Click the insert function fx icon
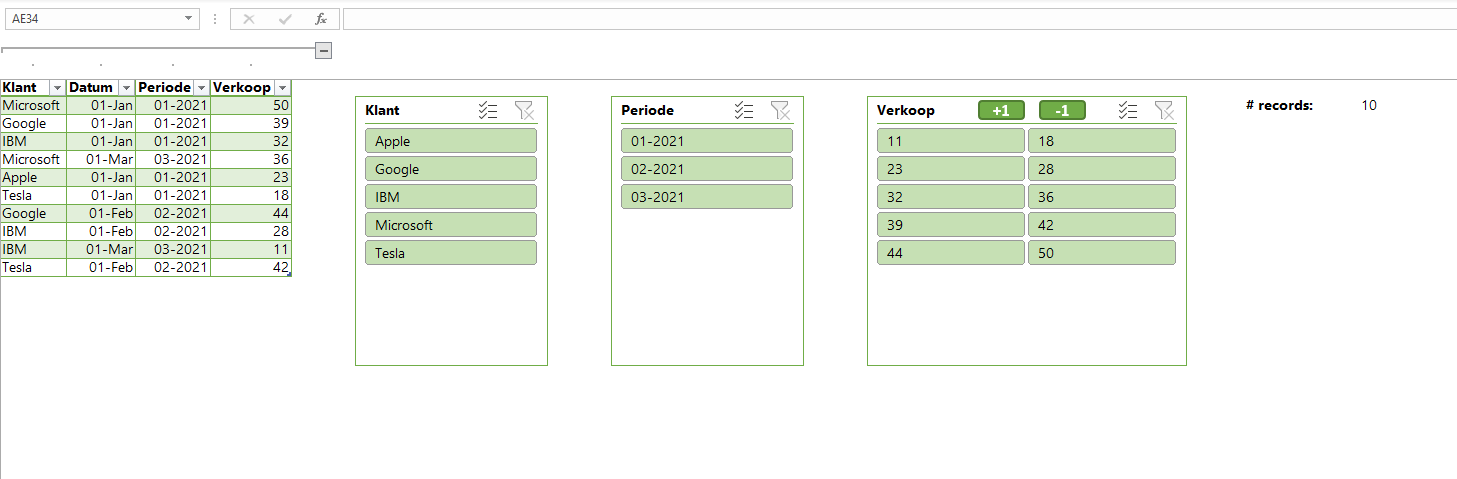This screenshot has height=479, width=1457. 320,19
